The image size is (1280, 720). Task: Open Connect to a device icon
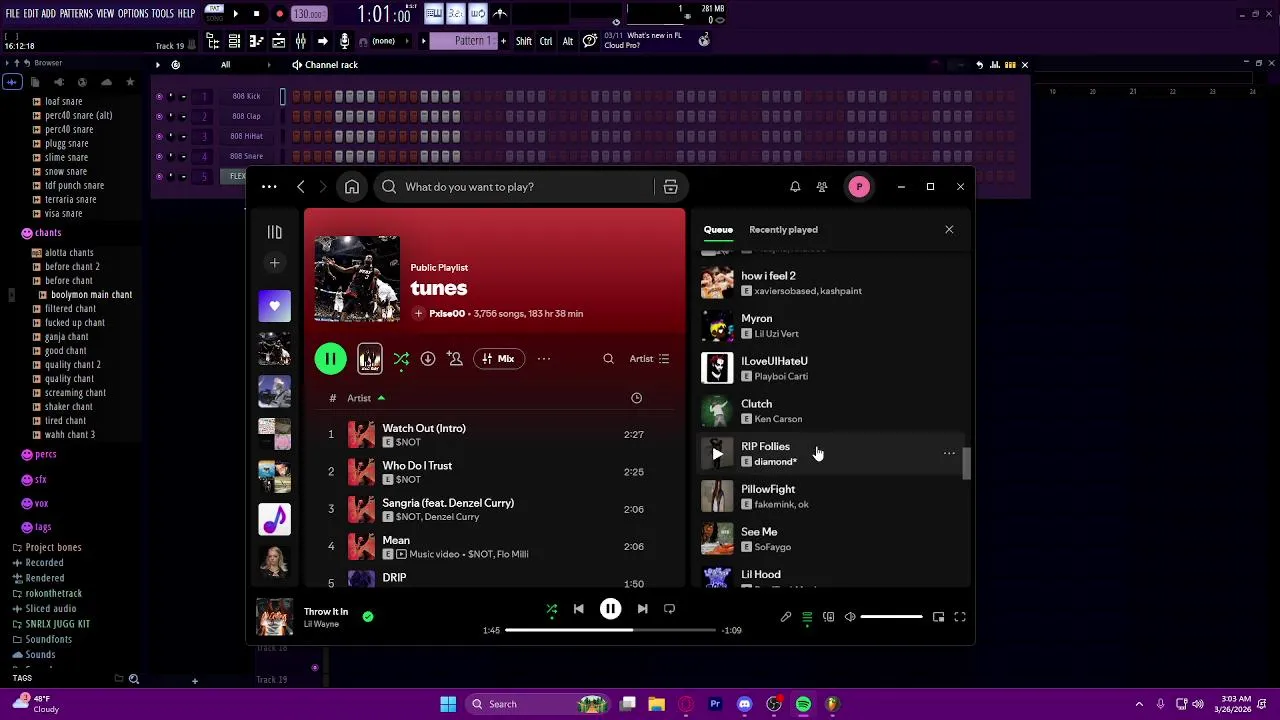[828, 617]
